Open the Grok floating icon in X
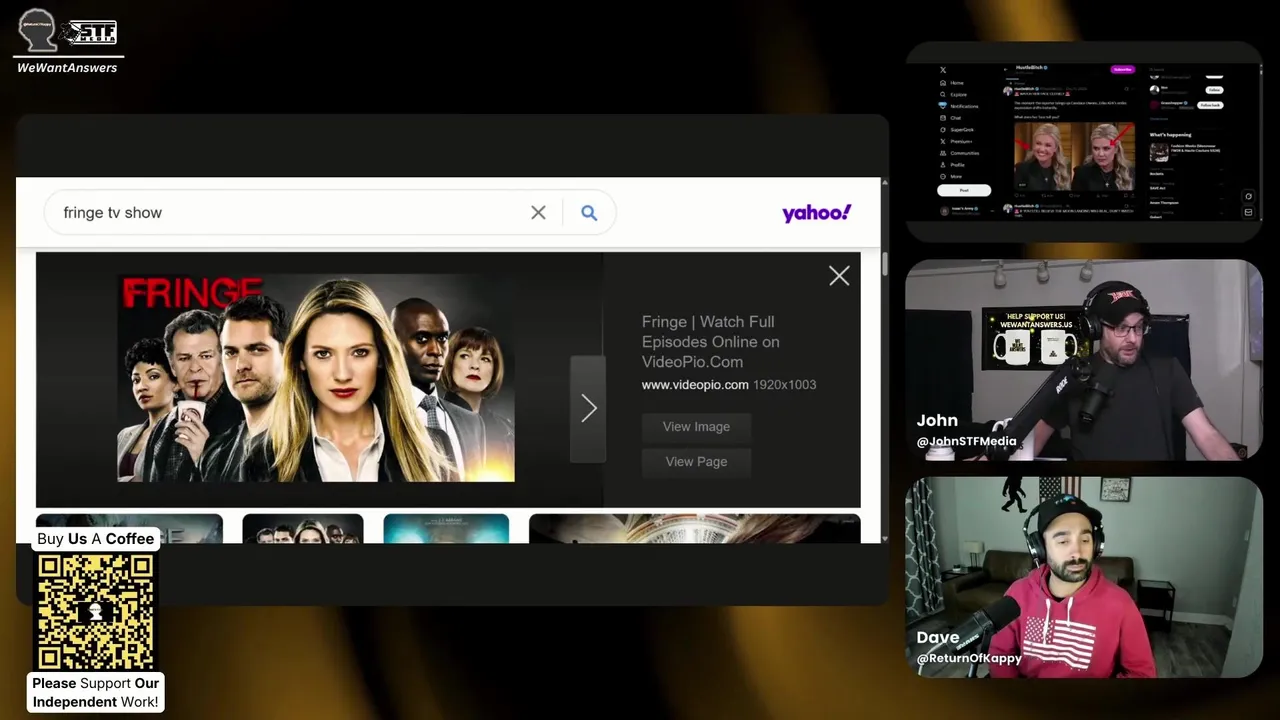The image size is (1280, 720). pos(1248,196)
